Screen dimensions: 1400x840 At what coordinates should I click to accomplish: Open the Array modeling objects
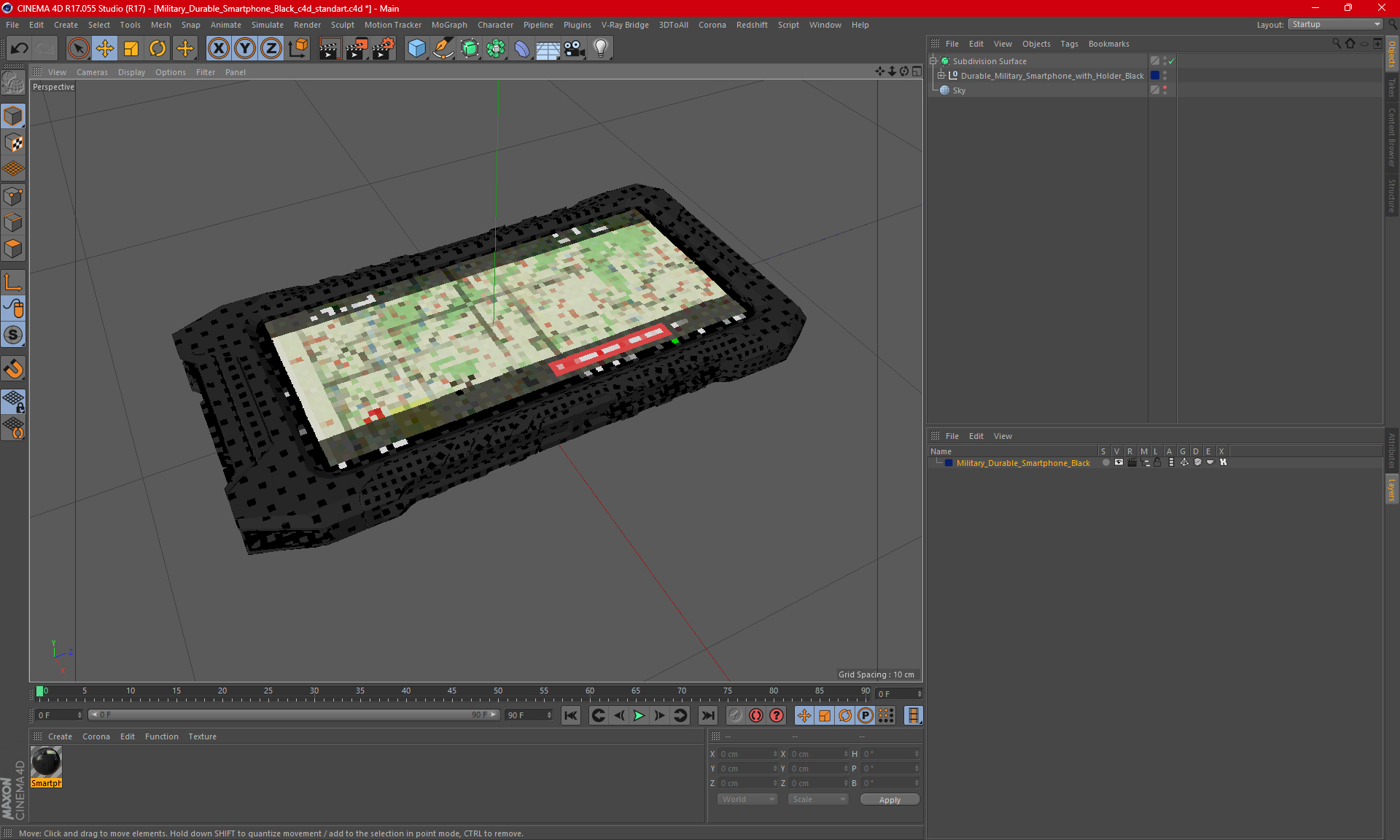(x=496, y=49)
